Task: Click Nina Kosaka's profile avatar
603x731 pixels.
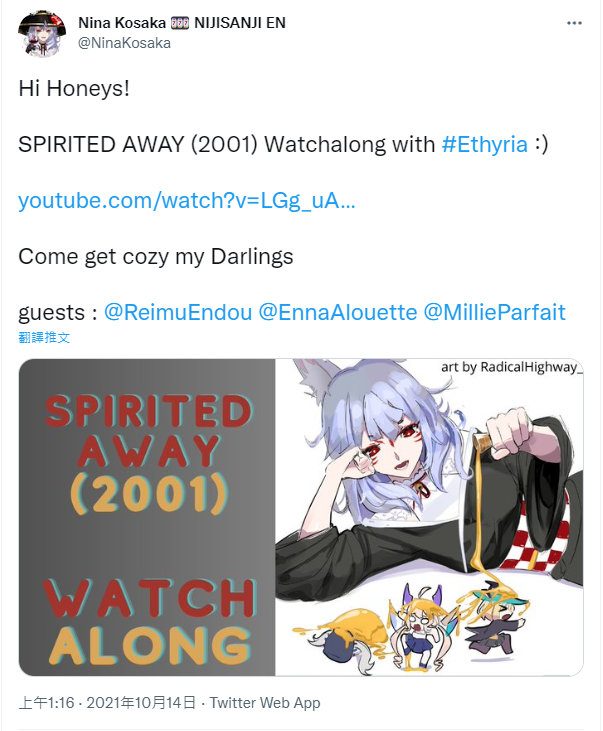Action: [x=42, y=33]
